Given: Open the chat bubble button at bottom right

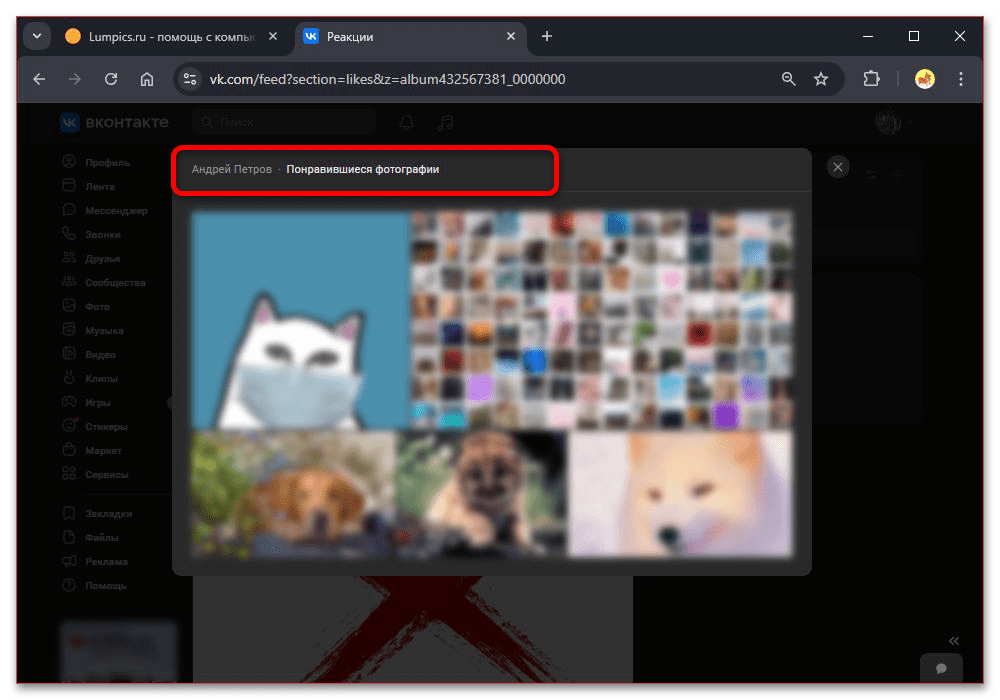Looking at the screenshot, I should (x=940, y=668).
